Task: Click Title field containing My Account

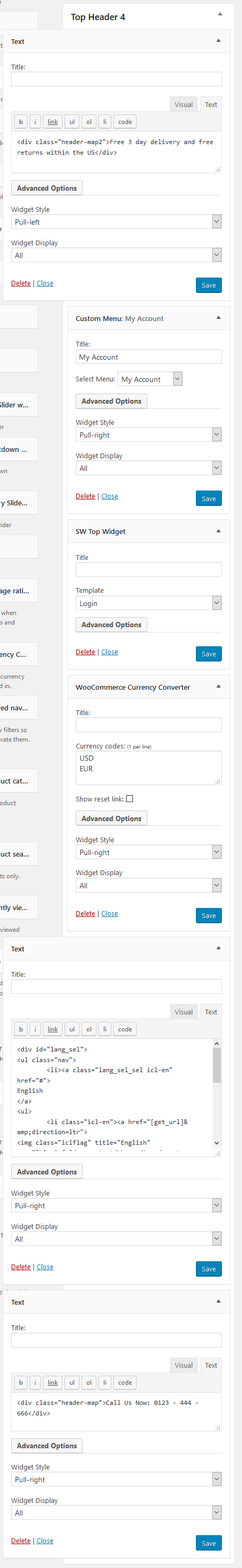Action: point(148,357)
